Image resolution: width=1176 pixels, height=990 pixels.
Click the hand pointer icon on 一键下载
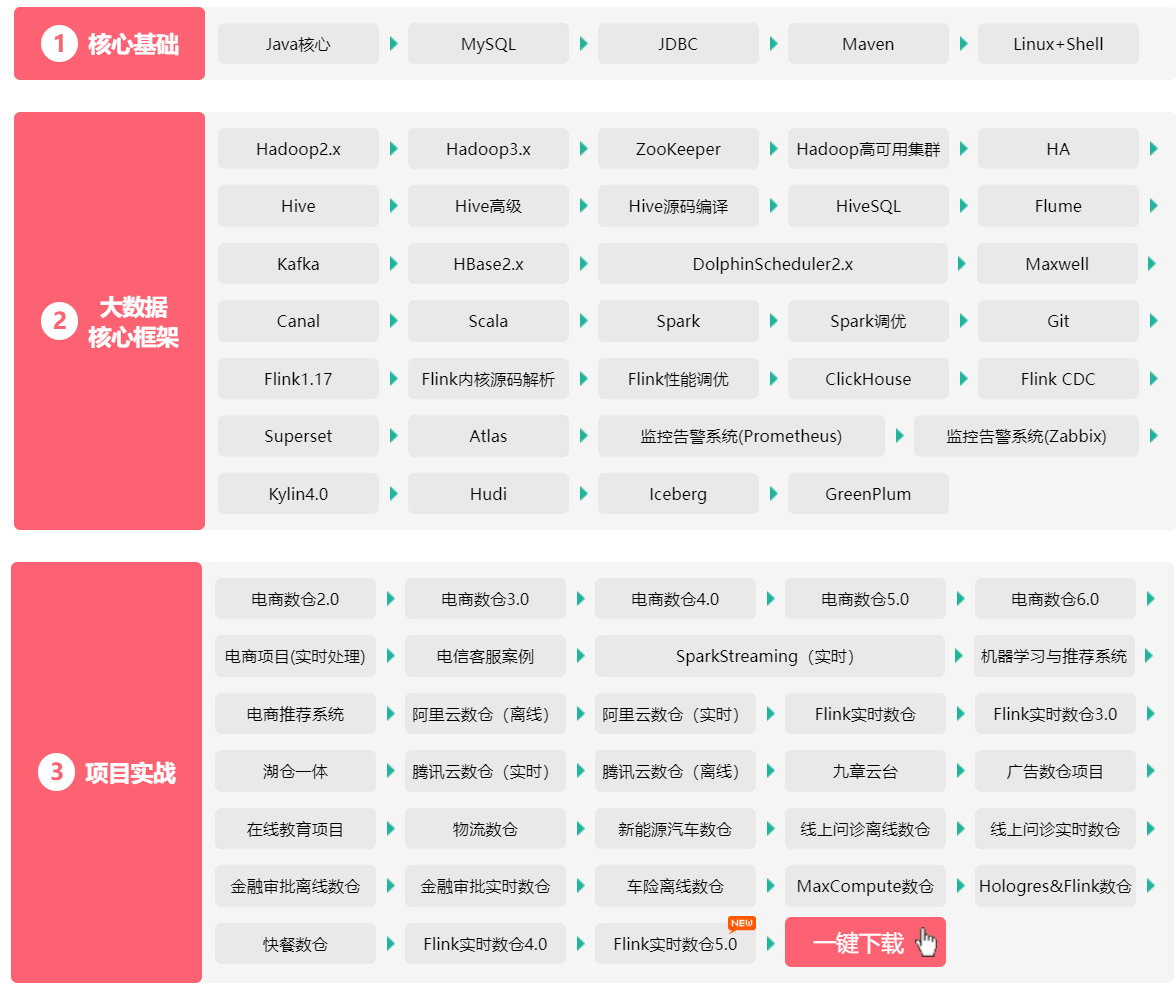coord(927,943)
